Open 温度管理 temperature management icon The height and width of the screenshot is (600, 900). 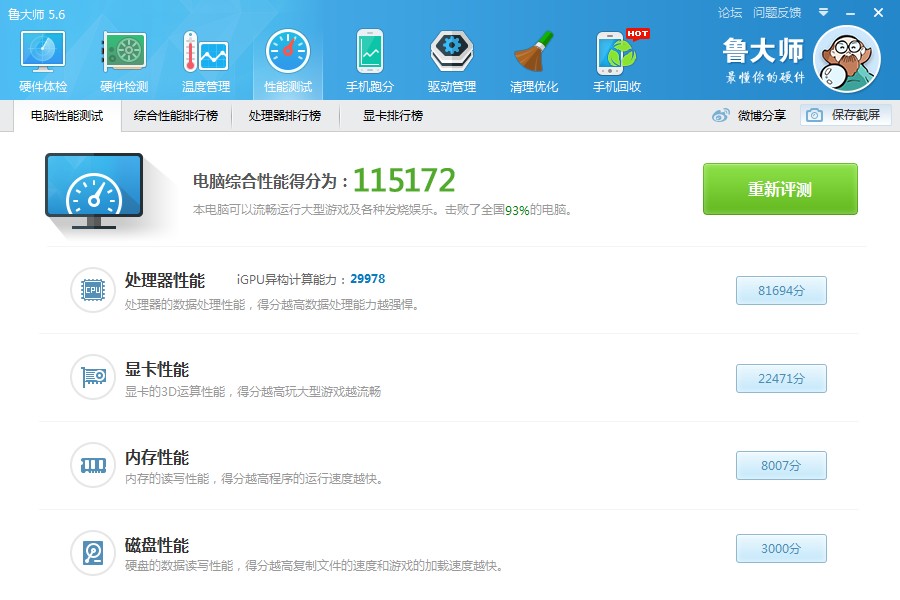tap(206, 52)
